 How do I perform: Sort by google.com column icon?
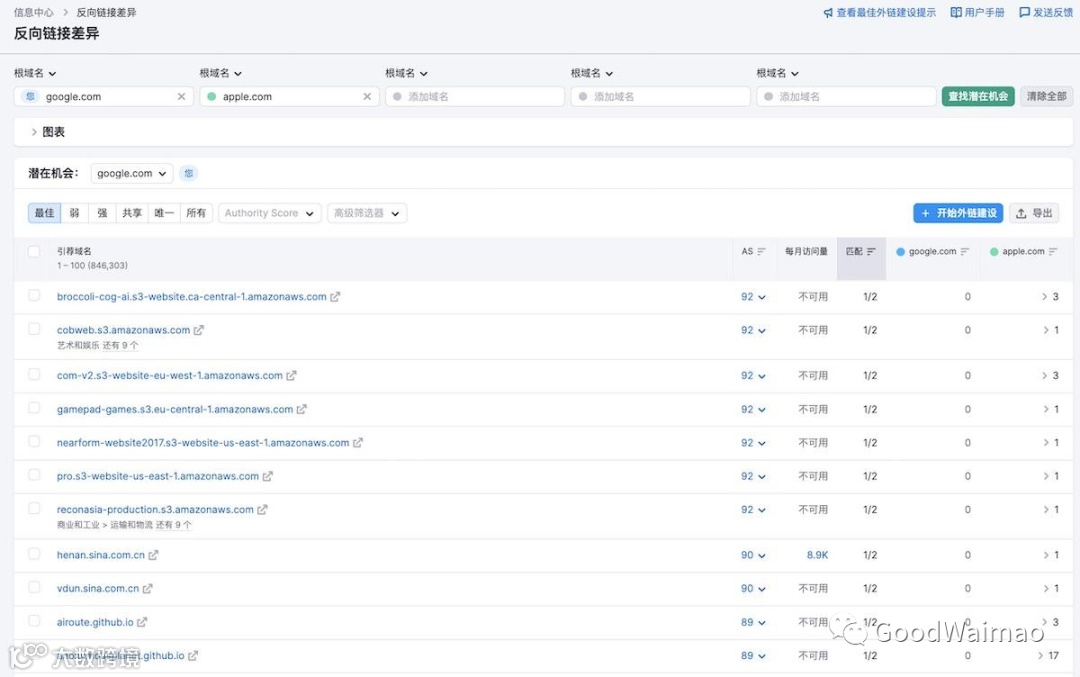click(x=964, y=252)
